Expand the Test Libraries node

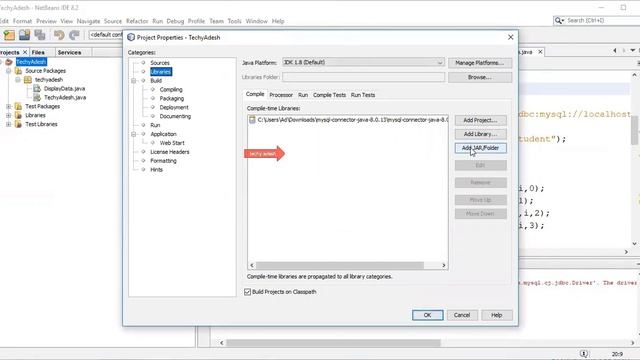point(8,124)
